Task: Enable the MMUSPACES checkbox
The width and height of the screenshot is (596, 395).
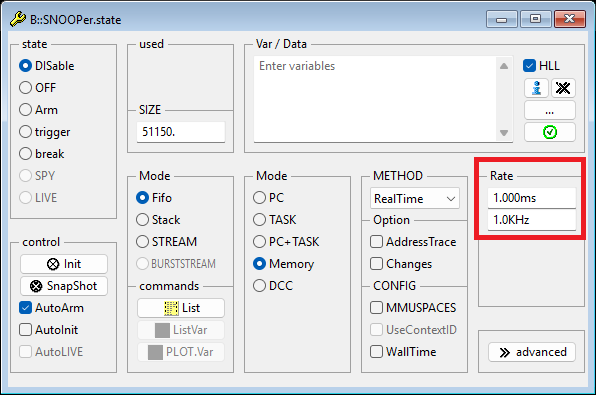Action: point(413,308)
